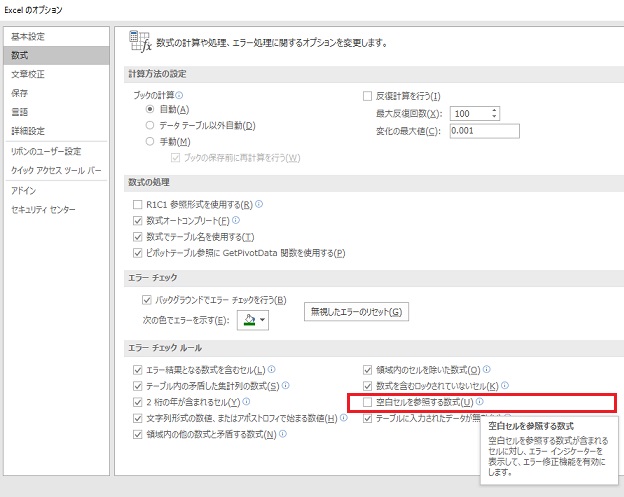Screen dimensions: 624x497
Task: Toggle テーブル内の矛盾した集計列の数式(S) checkbox
Action: [x=137, y=386]
